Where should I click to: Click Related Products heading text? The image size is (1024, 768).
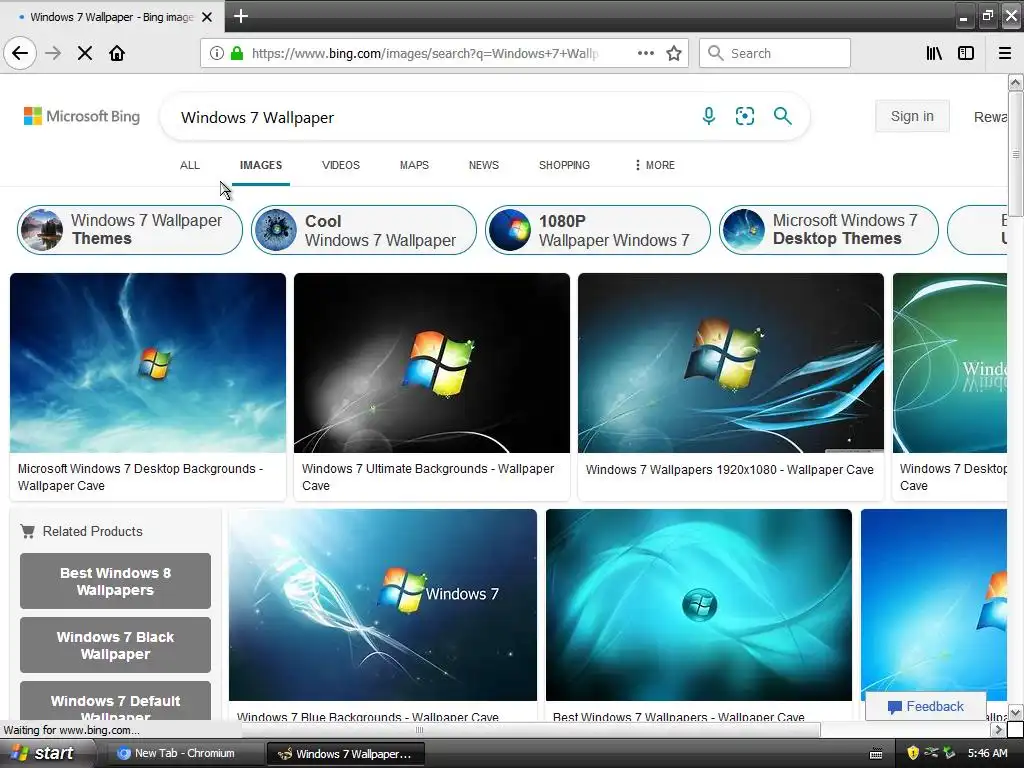click(92, 532)
